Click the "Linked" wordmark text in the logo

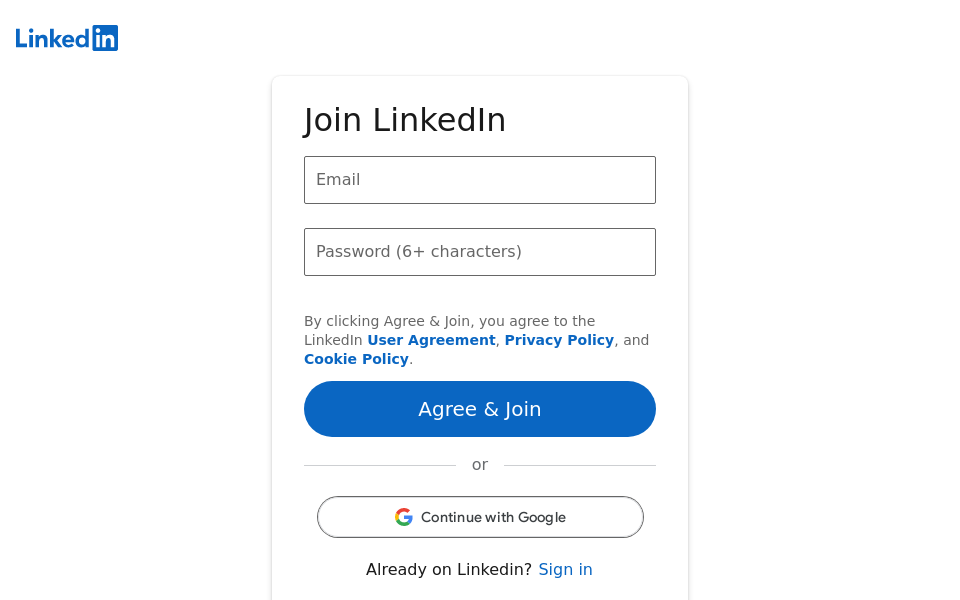pyautogui.click(x=53, y=38)
